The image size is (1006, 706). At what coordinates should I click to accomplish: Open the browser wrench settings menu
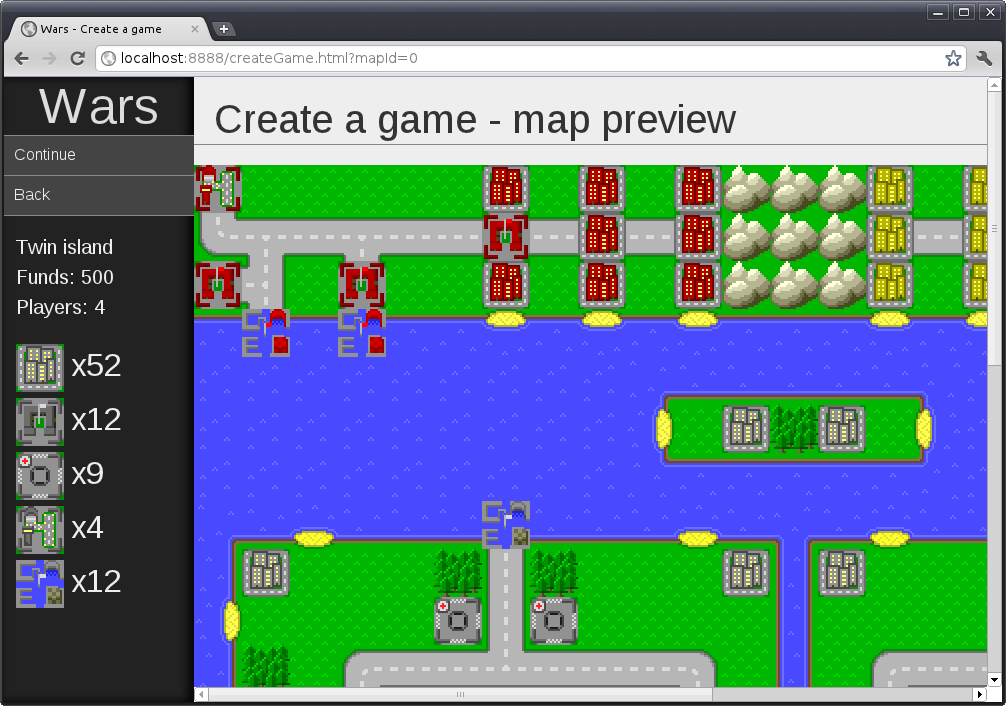click(x=983, y=58)
